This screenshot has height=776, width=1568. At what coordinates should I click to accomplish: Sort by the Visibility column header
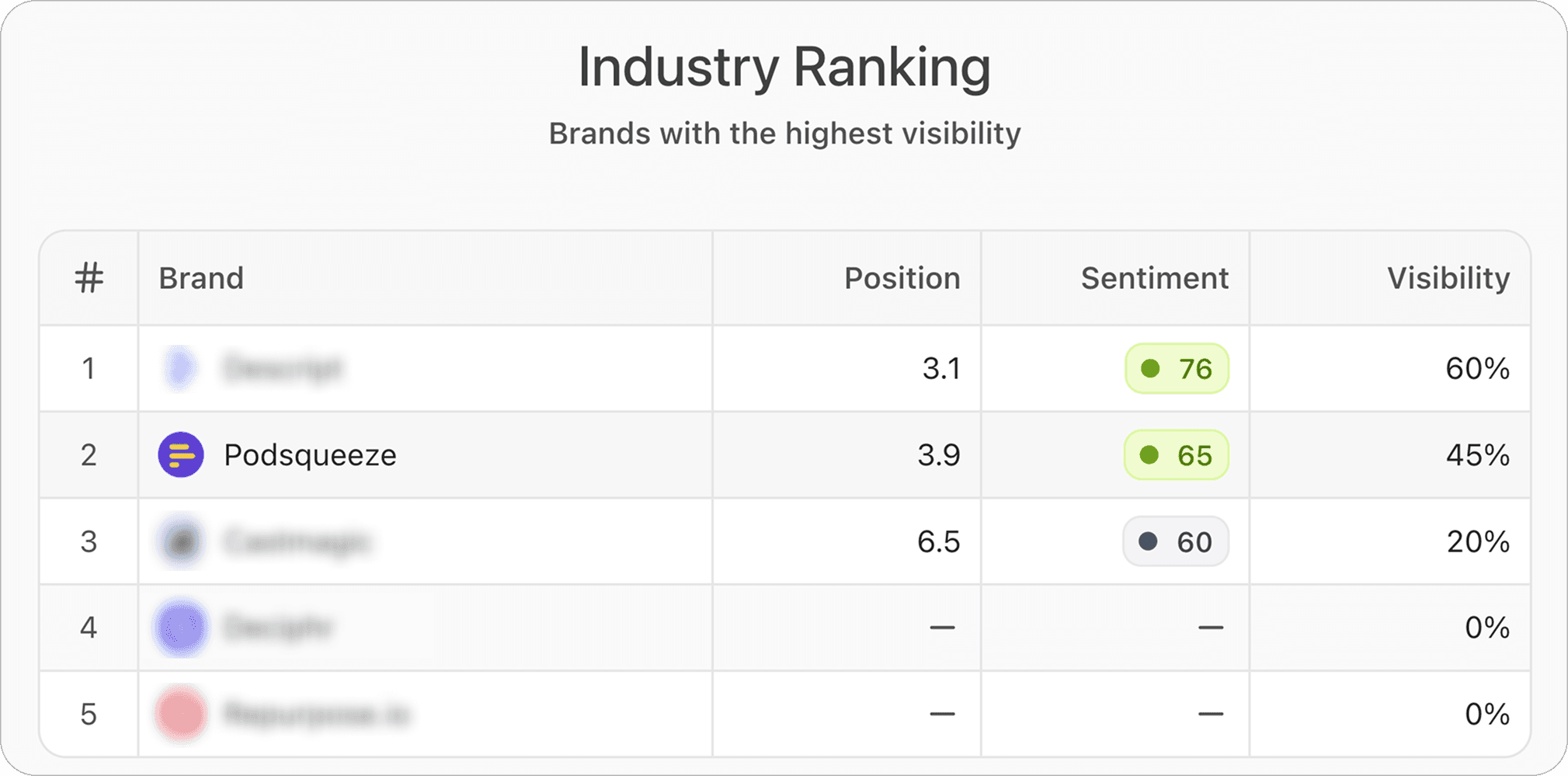1447,277
